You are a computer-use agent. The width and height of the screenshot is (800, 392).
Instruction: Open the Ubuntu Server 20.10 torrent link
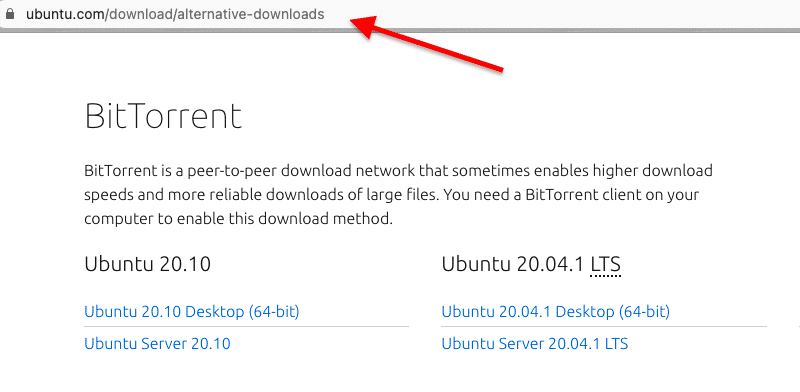[157, 344]
